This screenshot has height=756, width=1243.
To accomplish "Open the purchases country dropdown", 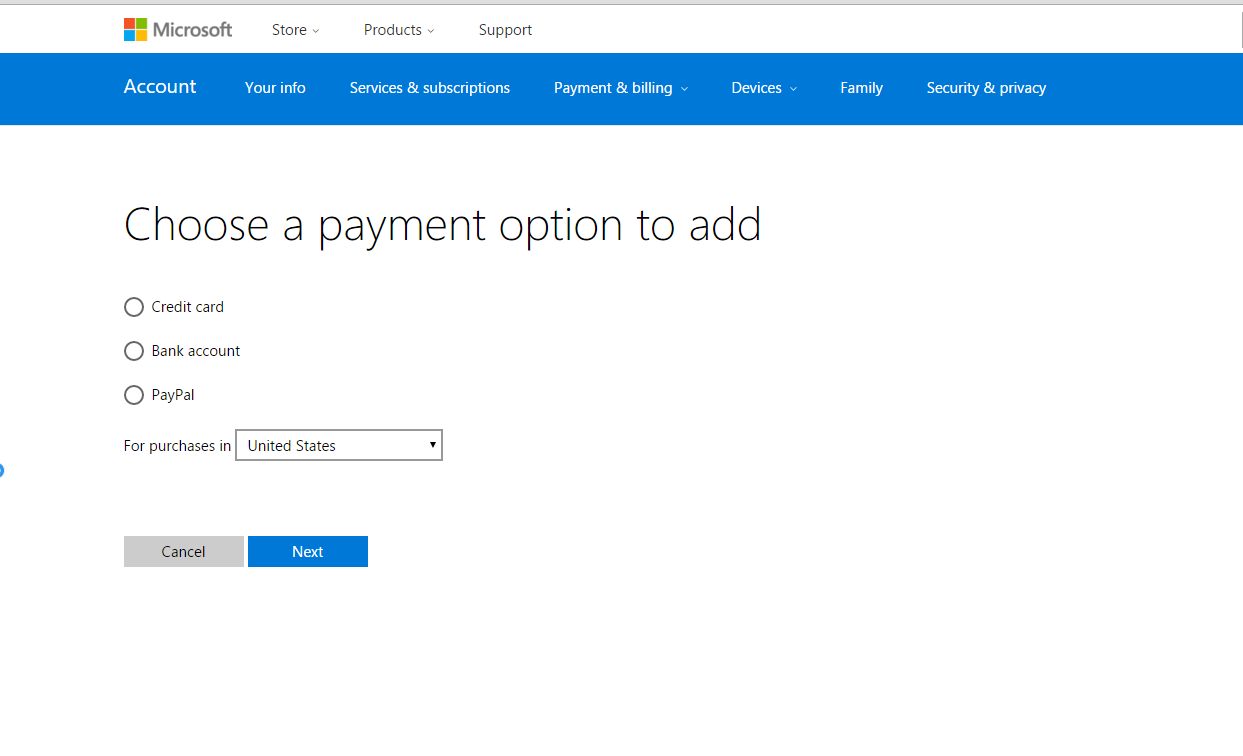I will click(339, 445).
